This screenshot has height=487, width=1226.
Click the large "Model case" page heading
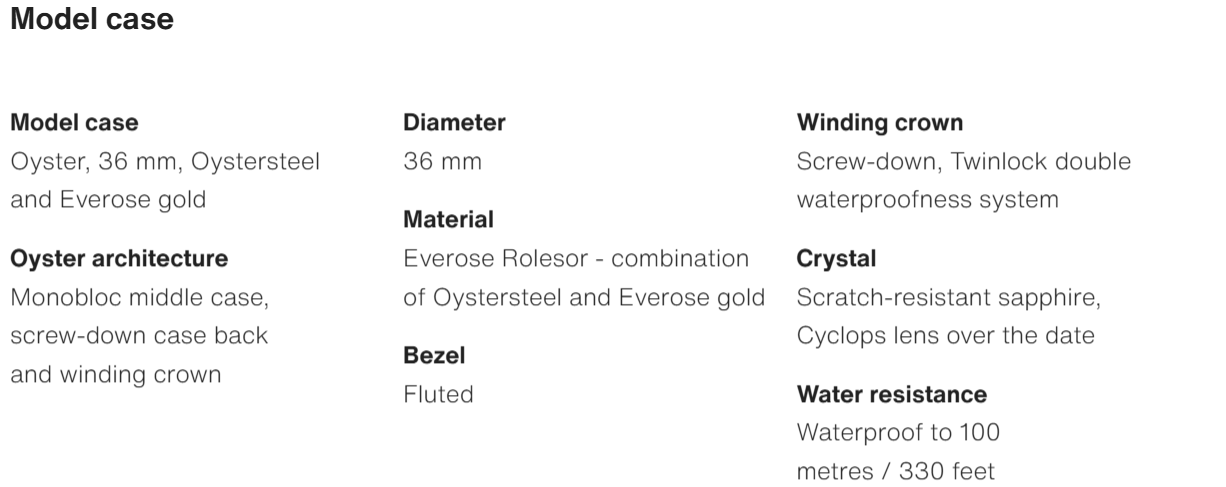click(92, 20)
